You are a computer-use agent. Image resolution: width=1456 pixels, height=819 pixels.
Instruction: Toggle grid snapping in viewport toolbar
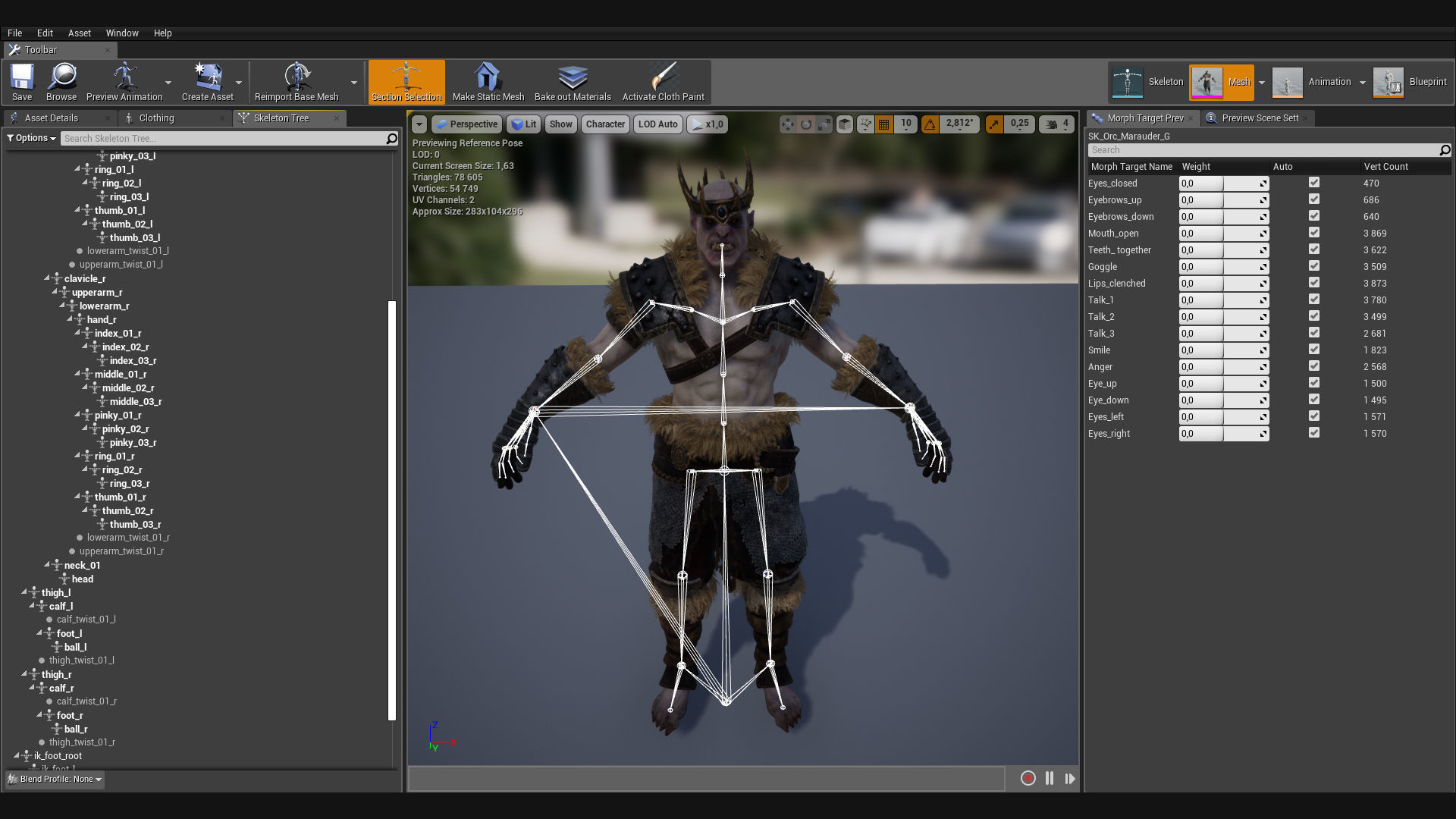tap(883, 124)
